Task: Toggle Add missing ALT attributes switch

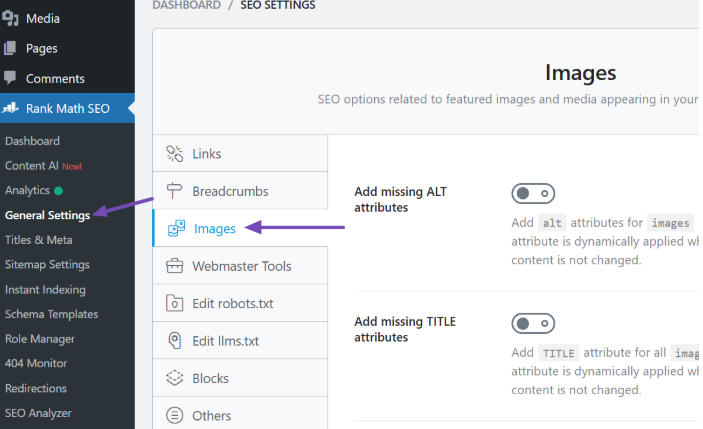Action: click(x=533, y=194)
